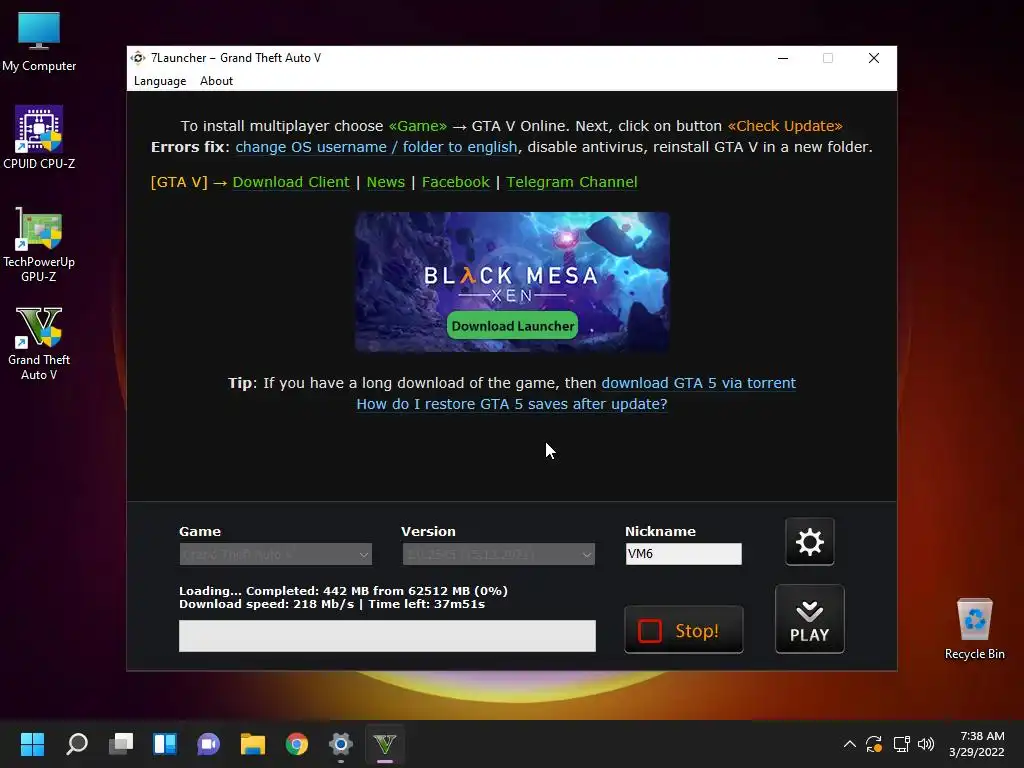The width and height of the screenshot is (1024, 768).
Task: Open the Telegram Channel link
Action: pyautogui.click(x=572, y=182)
